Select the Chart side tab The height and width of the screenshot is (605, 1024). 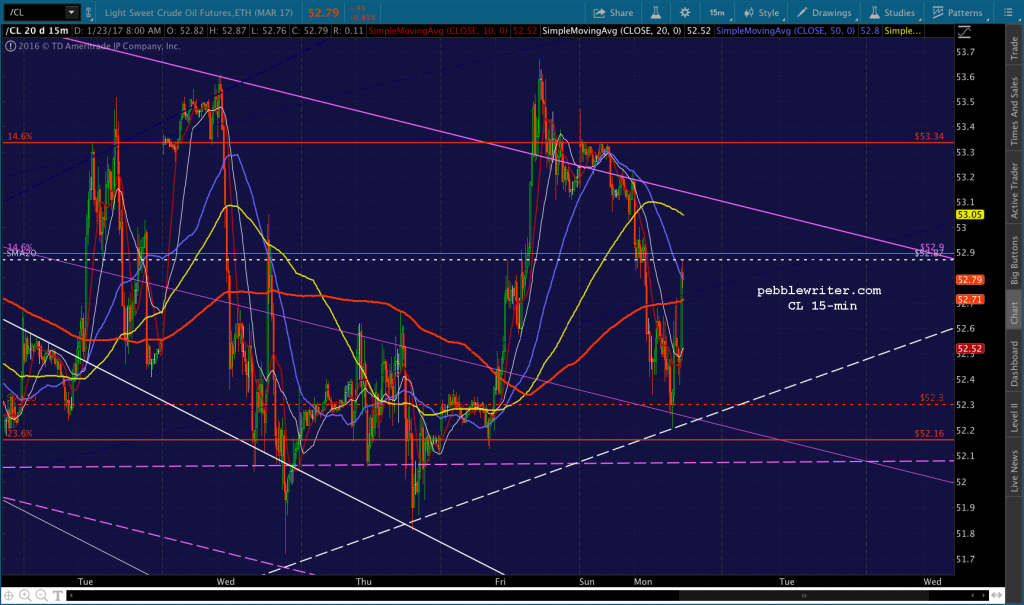1014,312
